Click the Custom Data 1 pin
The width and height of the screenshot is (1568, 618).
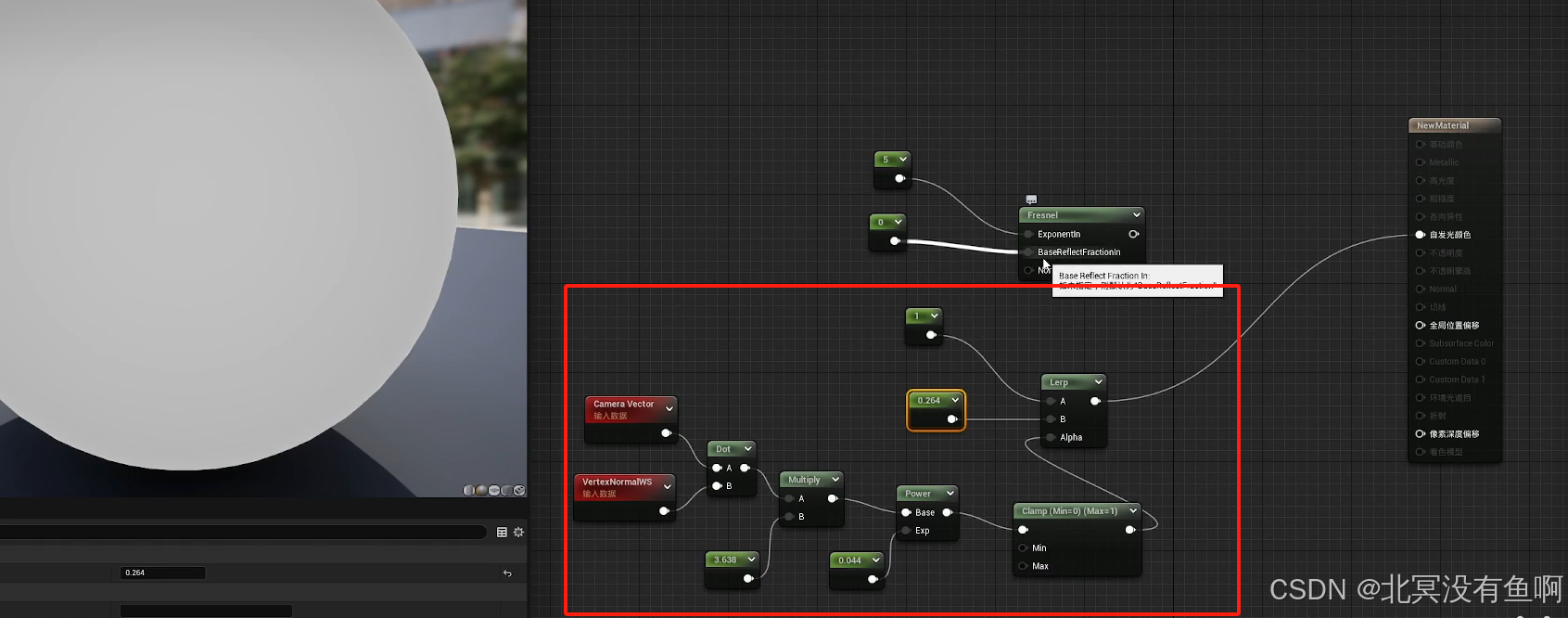coord(1420,380)
